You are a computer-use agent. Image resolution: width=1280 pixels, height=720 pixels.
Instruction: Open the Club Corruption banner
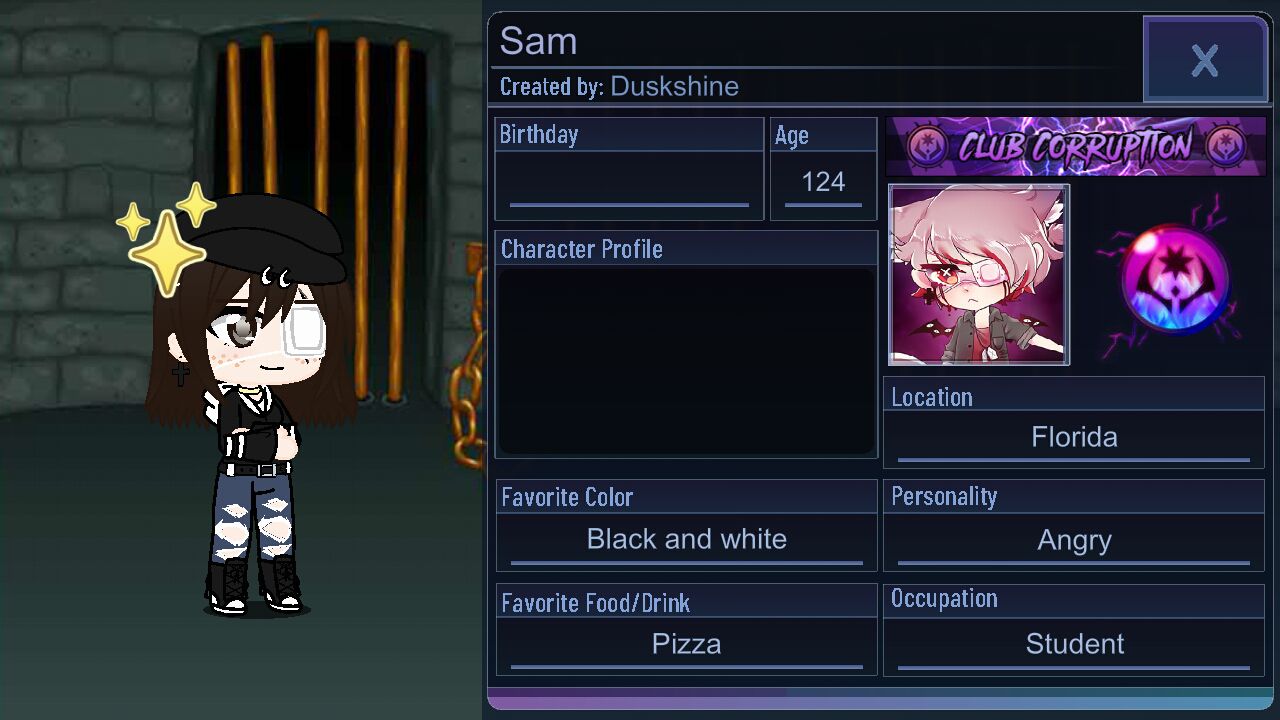pyautogui.click(x=1076, y=146)
